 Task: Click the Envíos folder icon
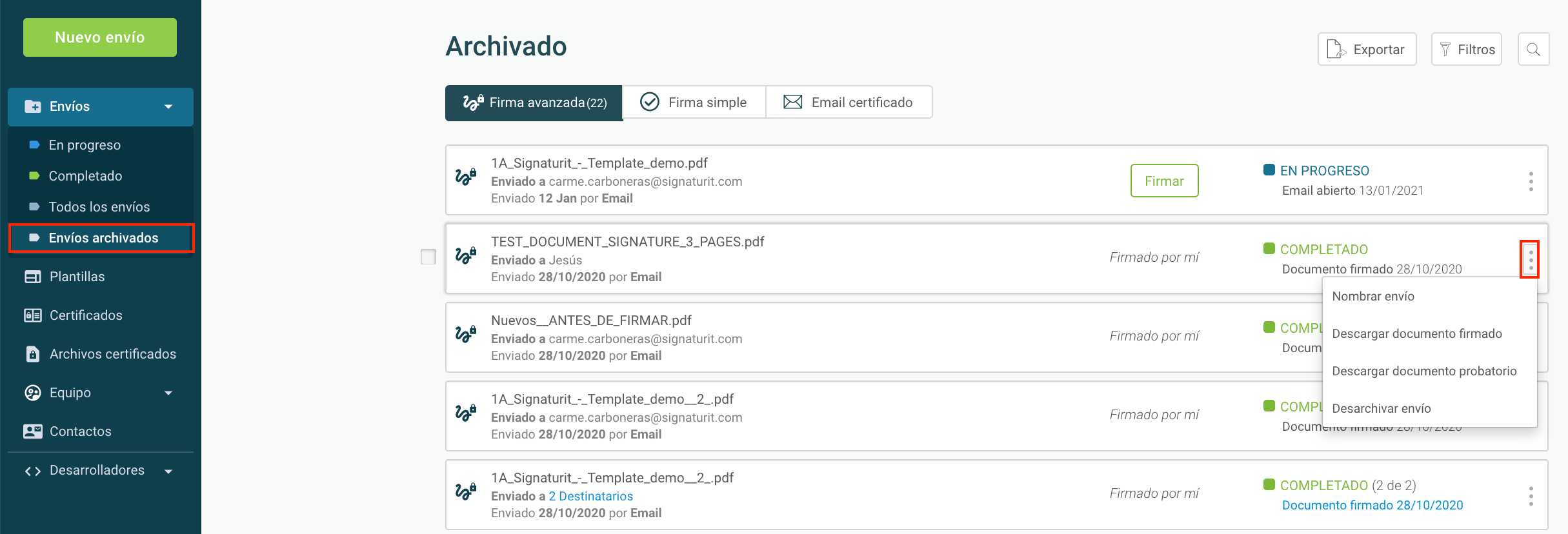[x=32, y=106]
